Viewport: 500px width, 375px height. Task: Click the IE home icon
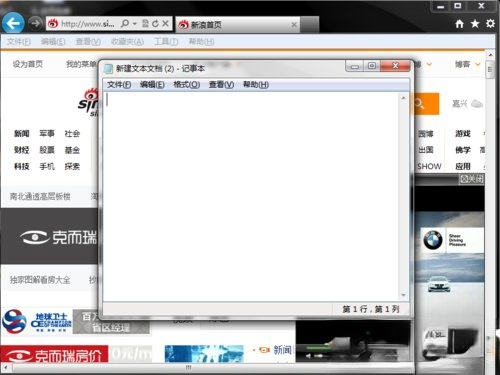click(460, 24)
